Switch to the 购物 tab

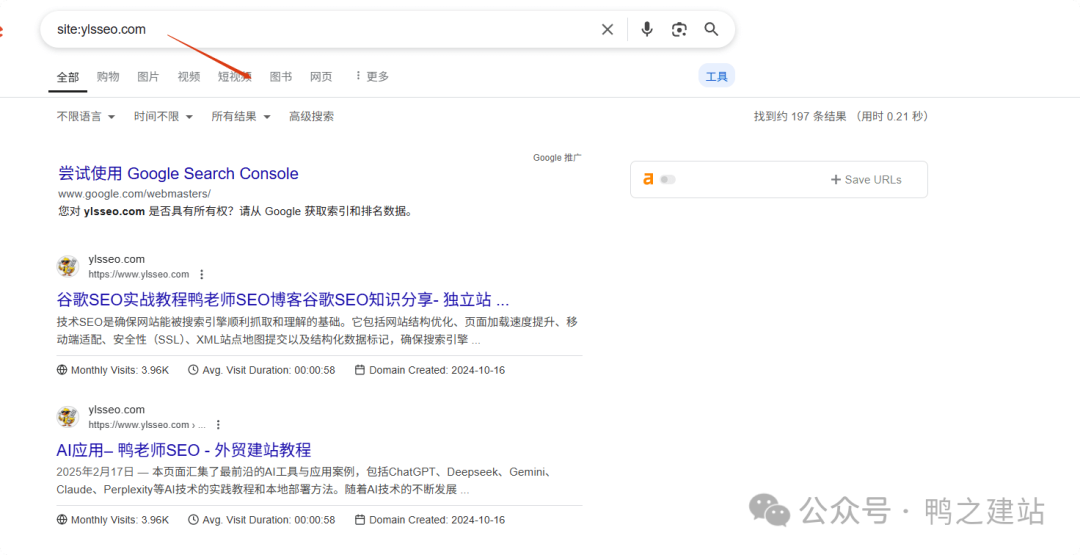(107, 76)
